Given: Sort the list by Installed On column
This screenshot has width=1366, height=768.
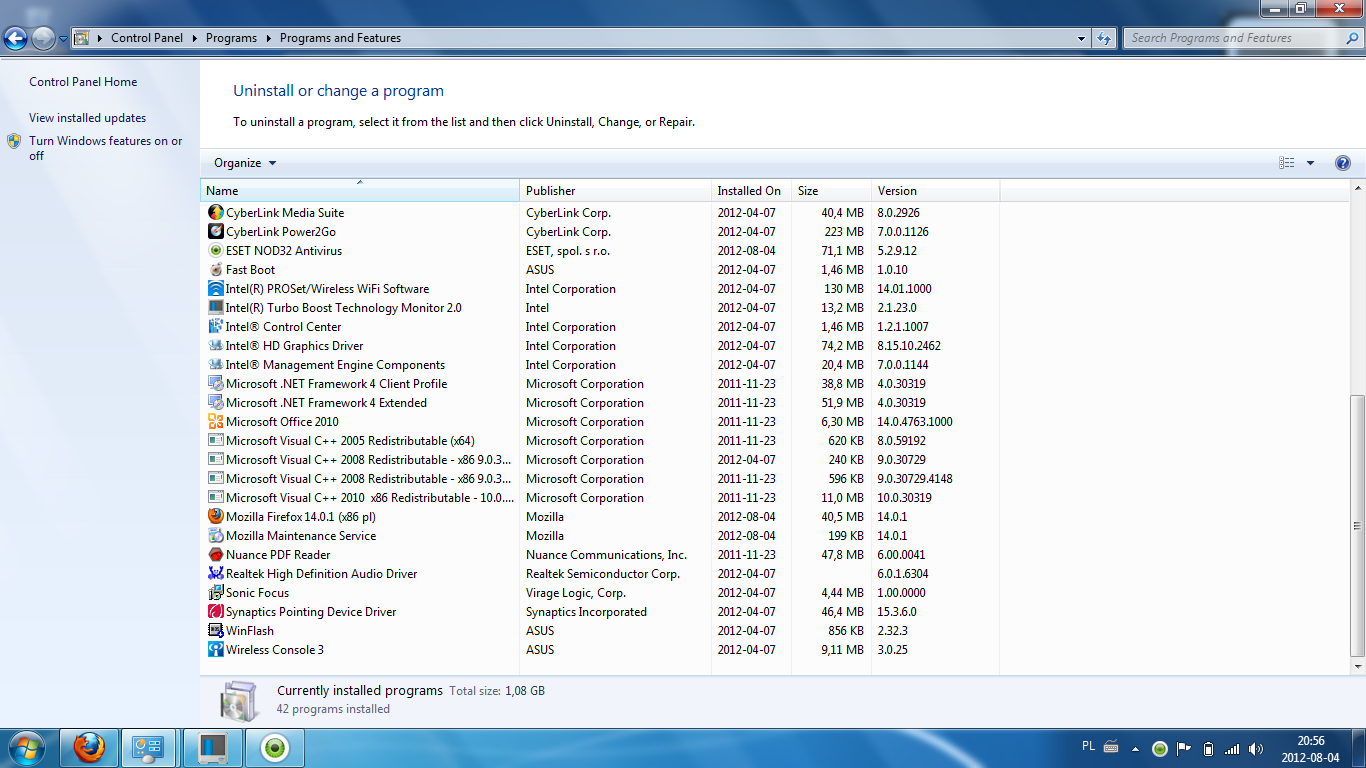Looking at the screenshot, I should [751, 191].
